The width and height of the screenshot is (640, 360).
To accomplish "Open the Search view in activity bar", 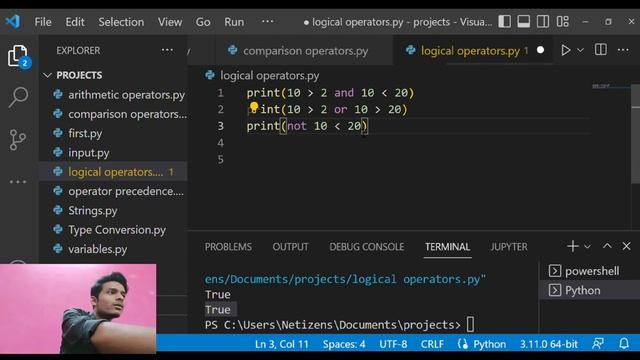I will click(x=18, y=97).
